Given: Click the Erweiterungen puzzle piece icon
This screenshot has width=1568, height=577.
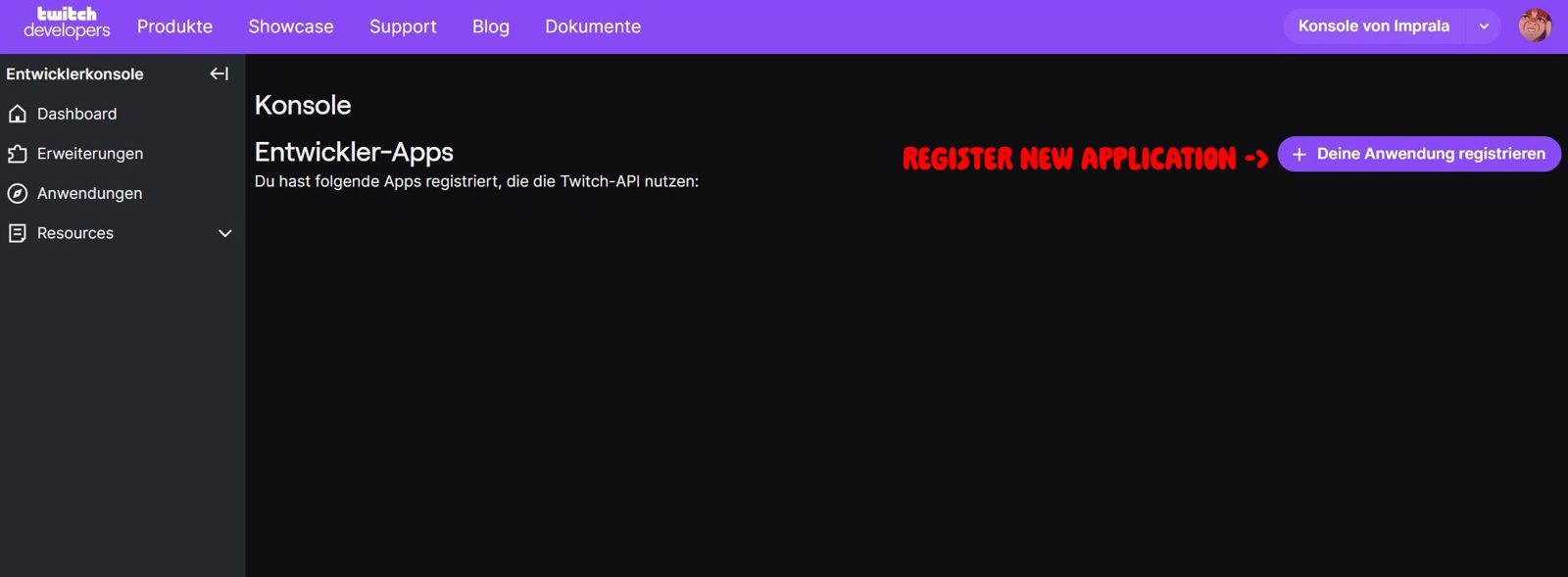Looking at the screenshot, I should click(x=18, y=154).
